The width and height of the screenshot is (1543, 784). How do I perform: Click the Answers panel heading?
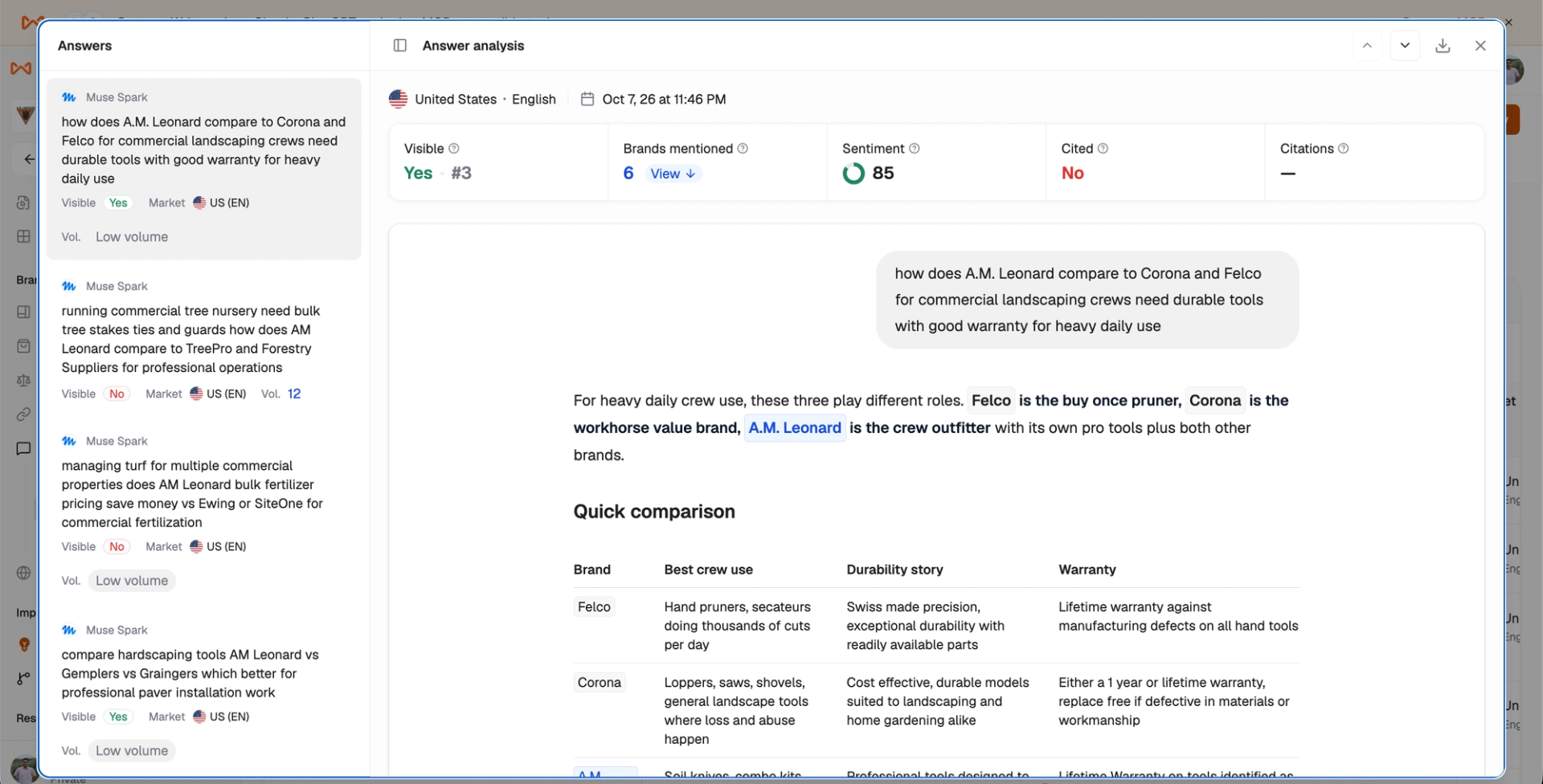tap(84, 46)
